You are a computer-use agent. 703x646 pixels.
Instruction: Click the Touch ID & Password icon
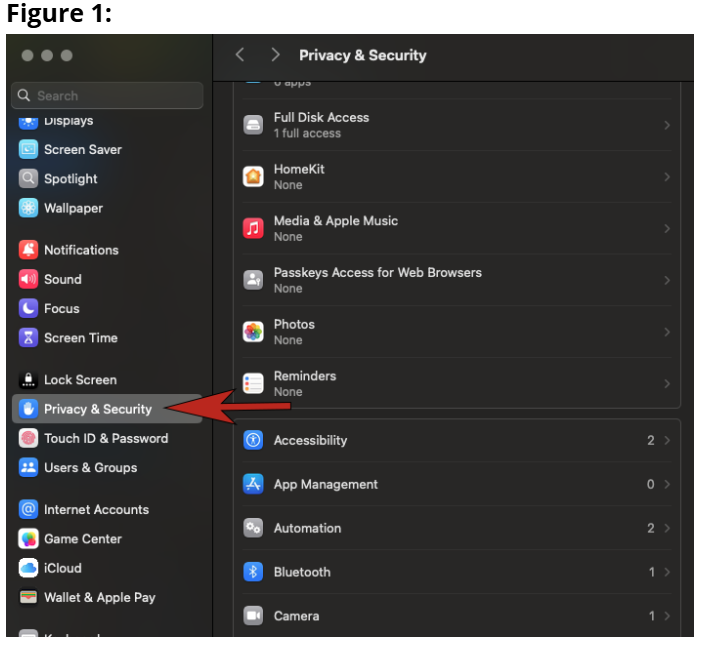[28, 438]
